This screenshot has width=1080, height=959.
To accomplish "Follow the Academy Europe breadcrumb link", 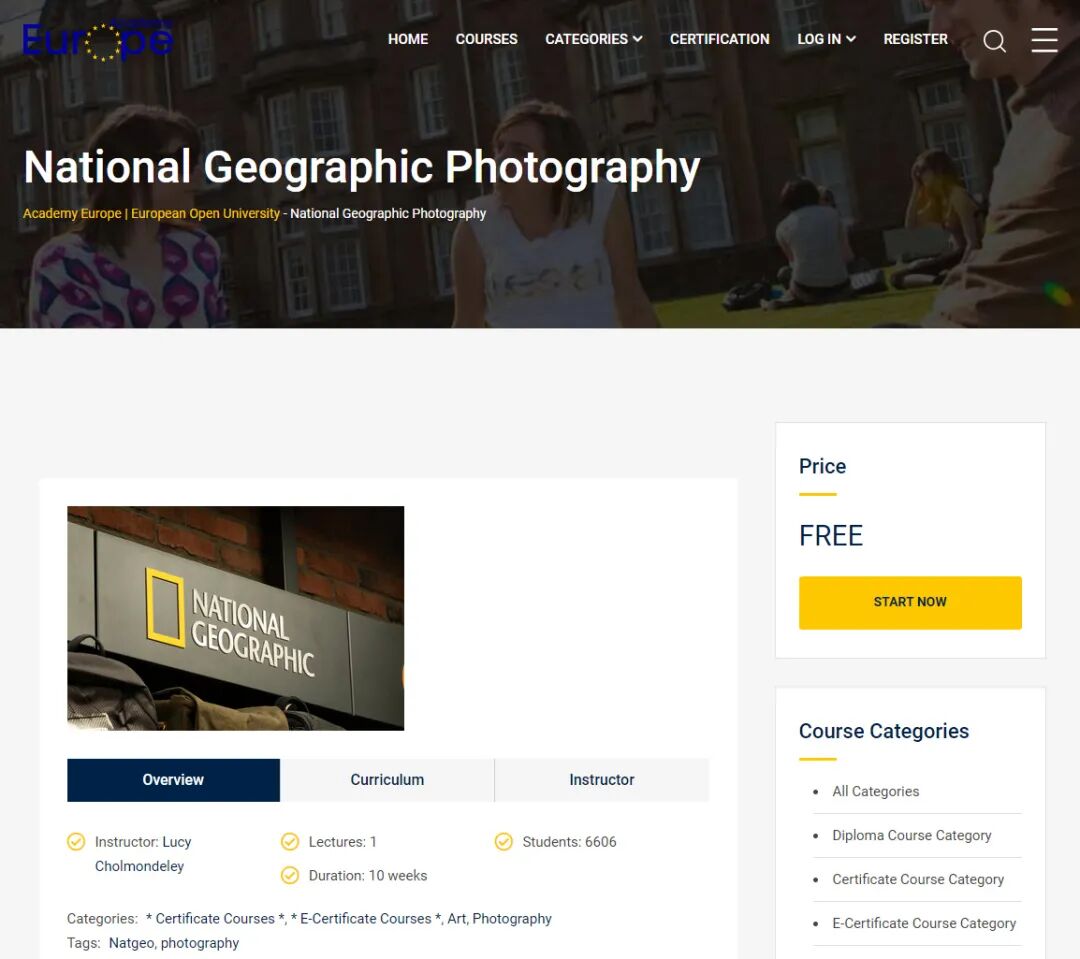I will coord(152,214).
